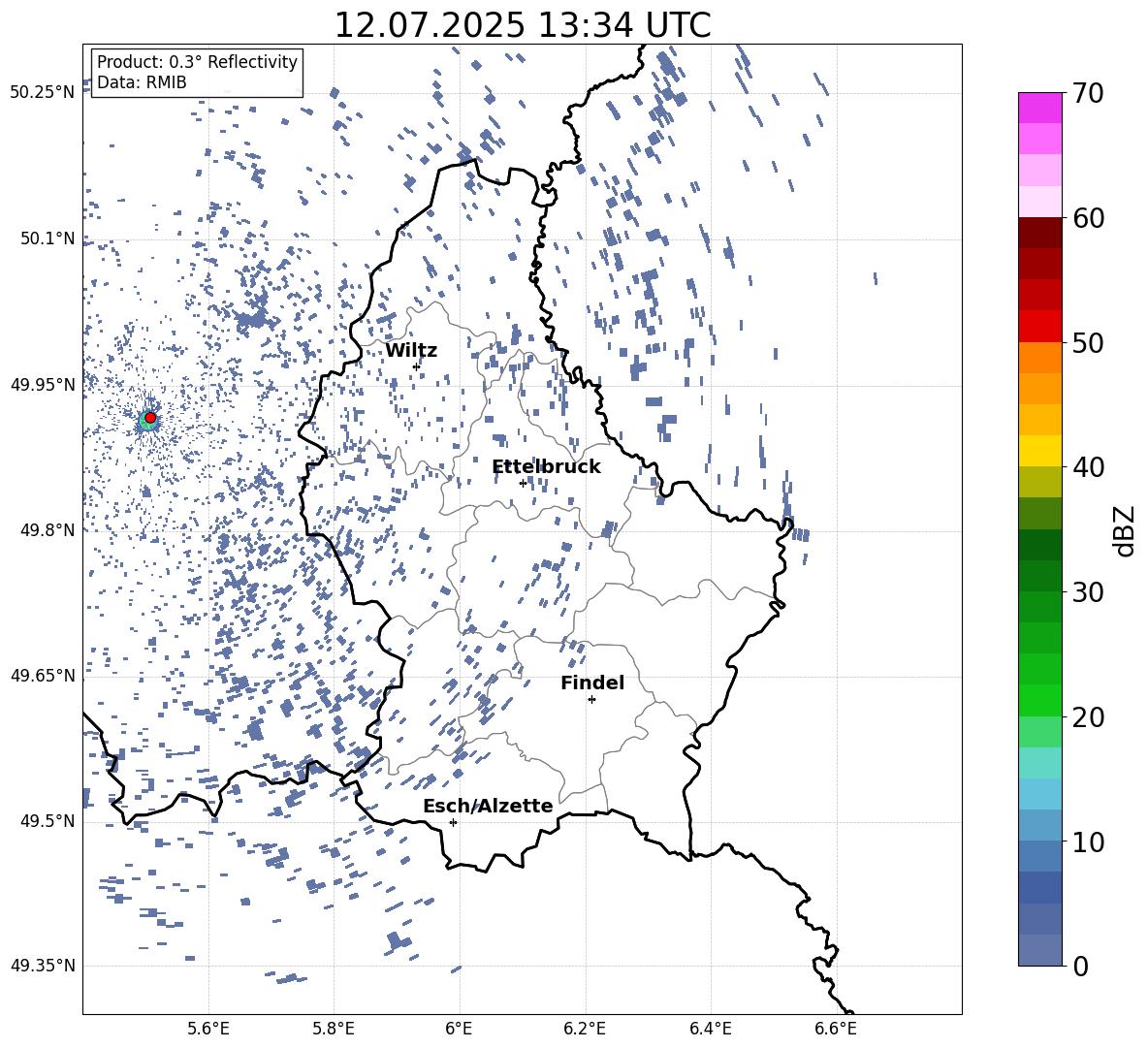Viewport: 1148px width, 1048px height.
Task: Click the 49.65°N latitude label
Action: point(43,676)
